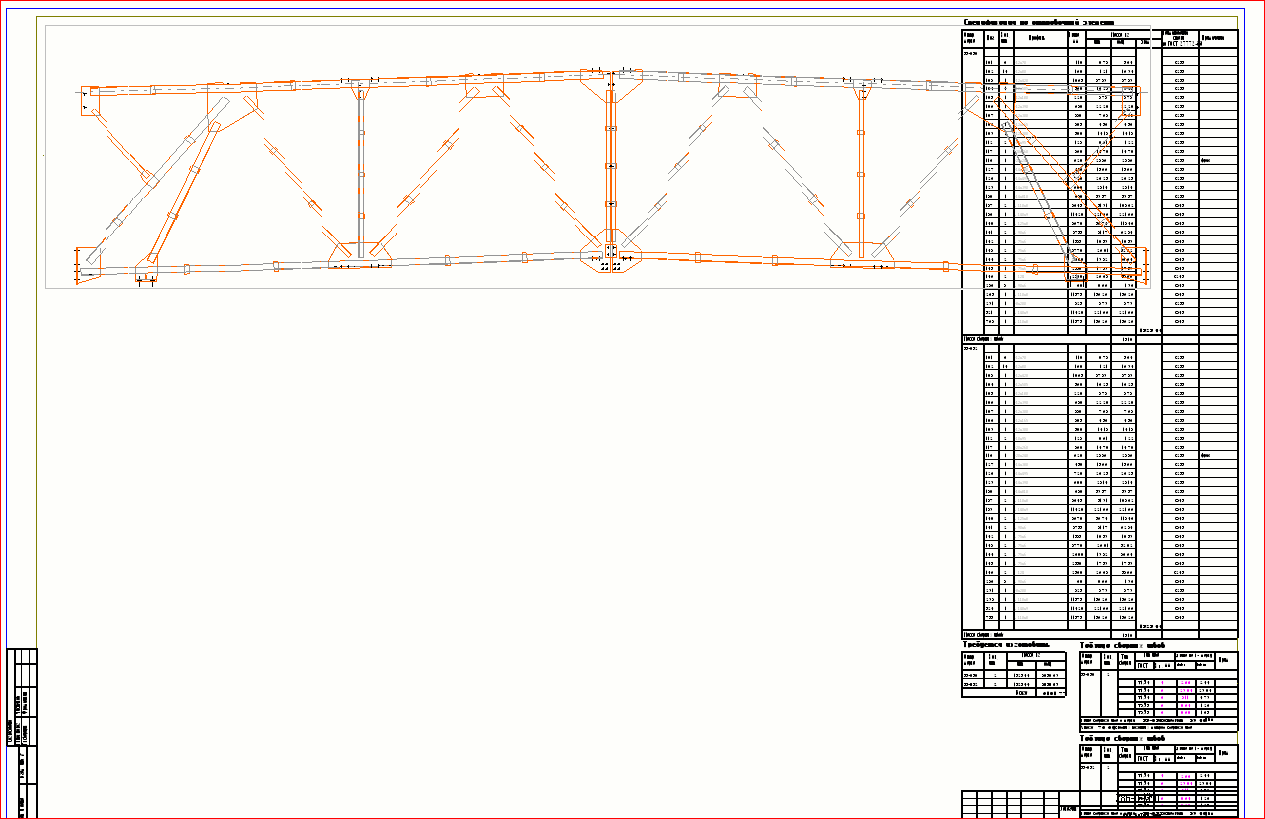Select the vertical stamp block on the left margin
This screenshot has height=819, width=1265.
tap(23, 732)
